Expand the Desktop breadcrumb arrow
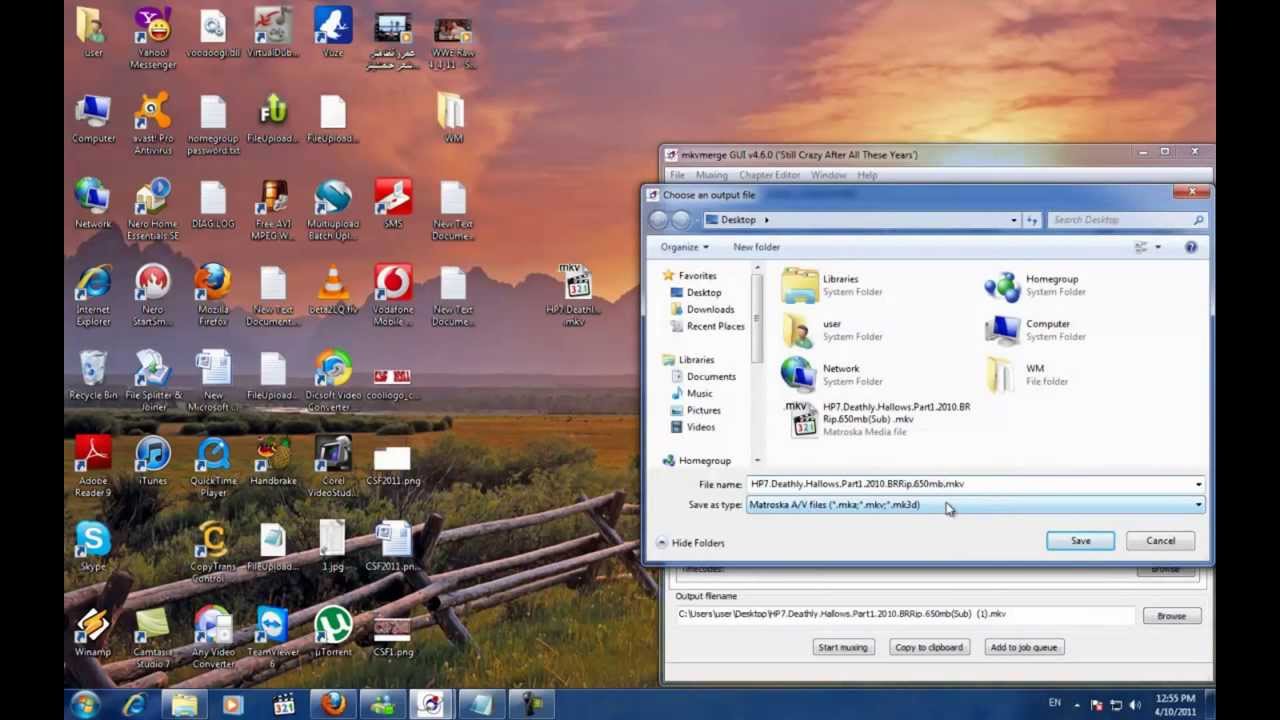Image resolution: width=1280 pixels, height=720 pixels. click(x=767, y=220)
